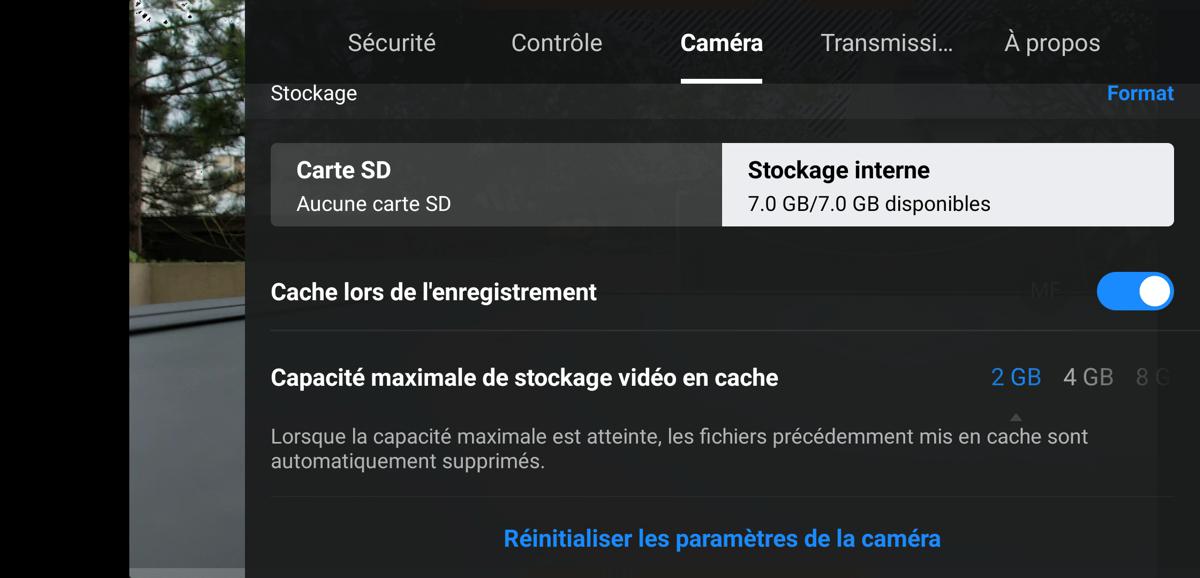Image resolution: width=1200 pixels, height=578 pixels.
Task: Click Réinitialiser les paramètres de la caméra
Action: [x=722, y=539]
